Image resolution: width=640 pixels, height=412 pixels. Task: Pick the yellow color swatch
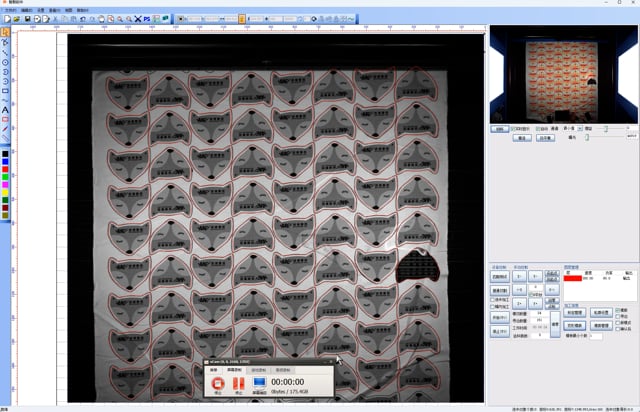(5, 192)
